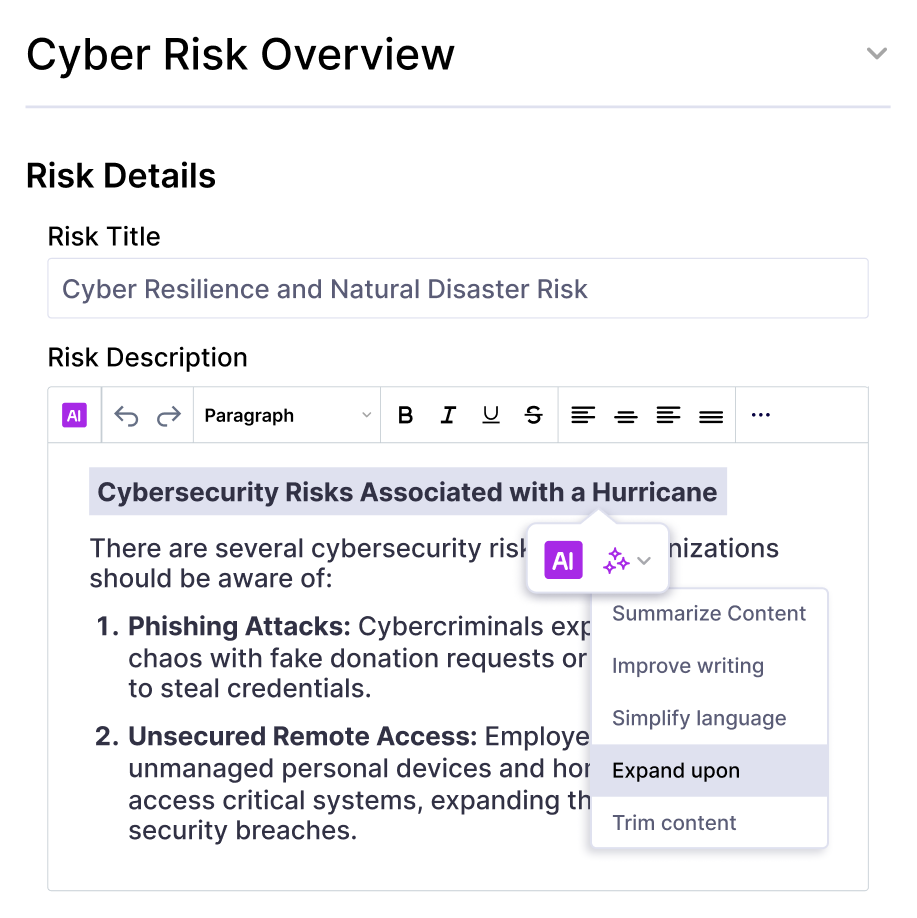Toggle underline formatting

coord(490,416)
